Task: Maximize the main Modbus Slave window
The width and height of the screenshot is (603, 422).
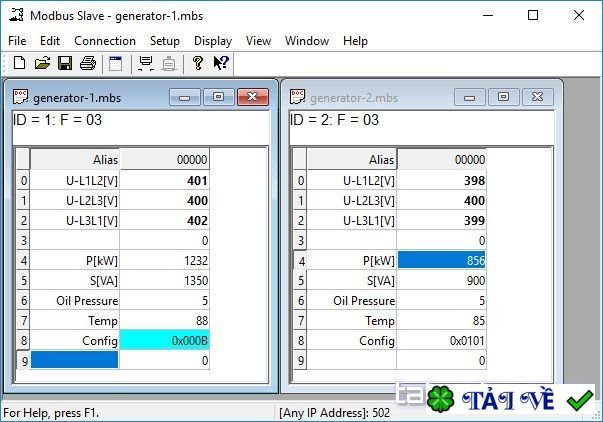Action: point(533,15)
